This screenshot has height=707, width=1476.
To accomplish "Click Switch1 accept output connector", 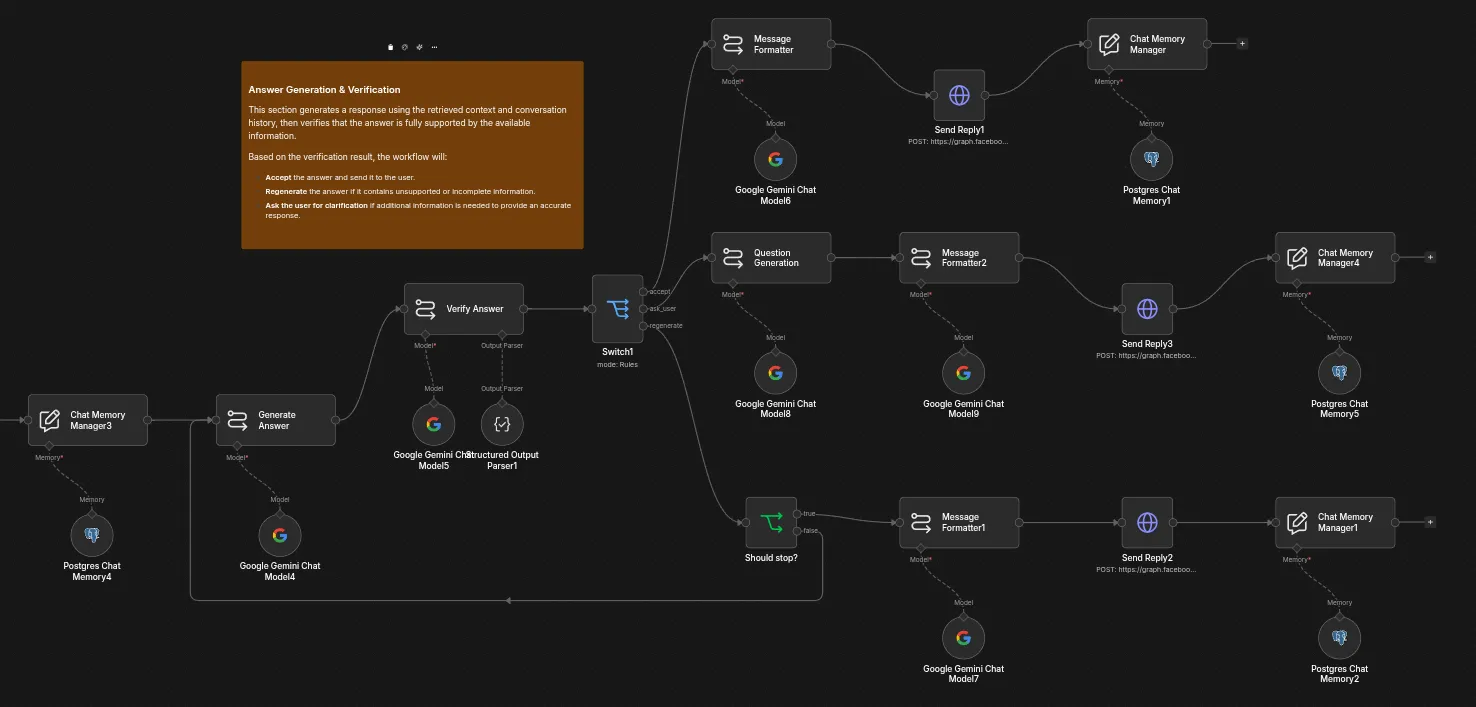I will click(x=643, y=292).
